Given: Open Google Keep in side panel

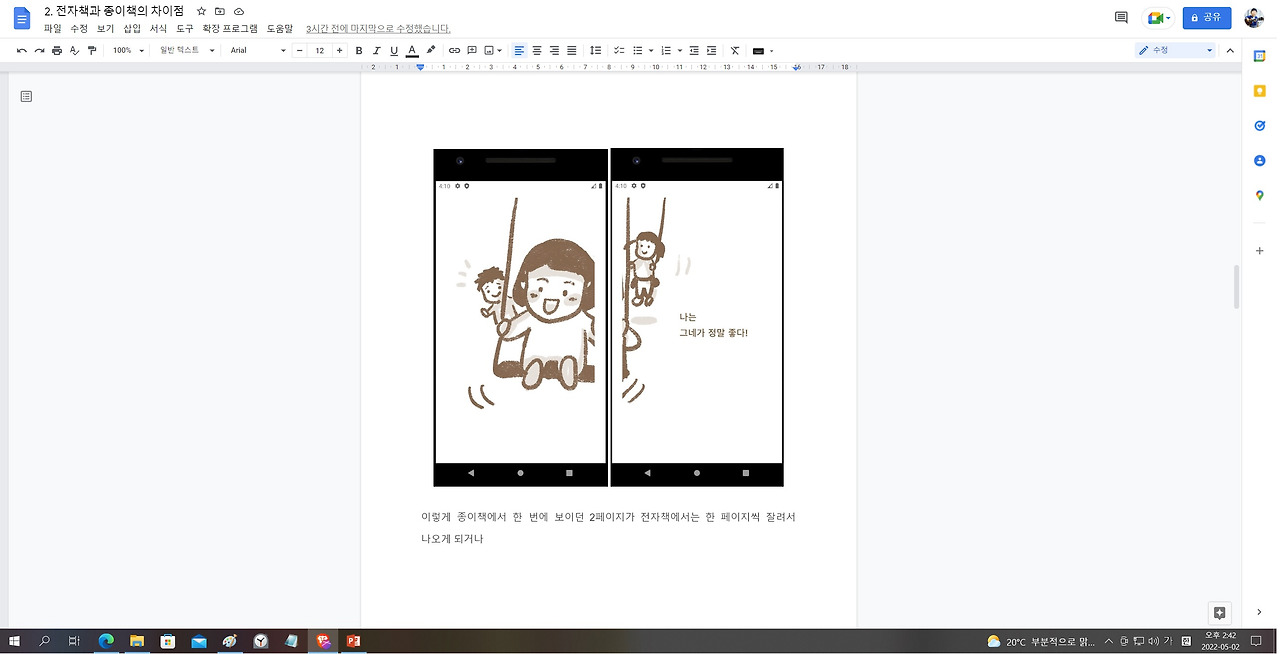Looking at the screenshot, I should [1260, 91].
